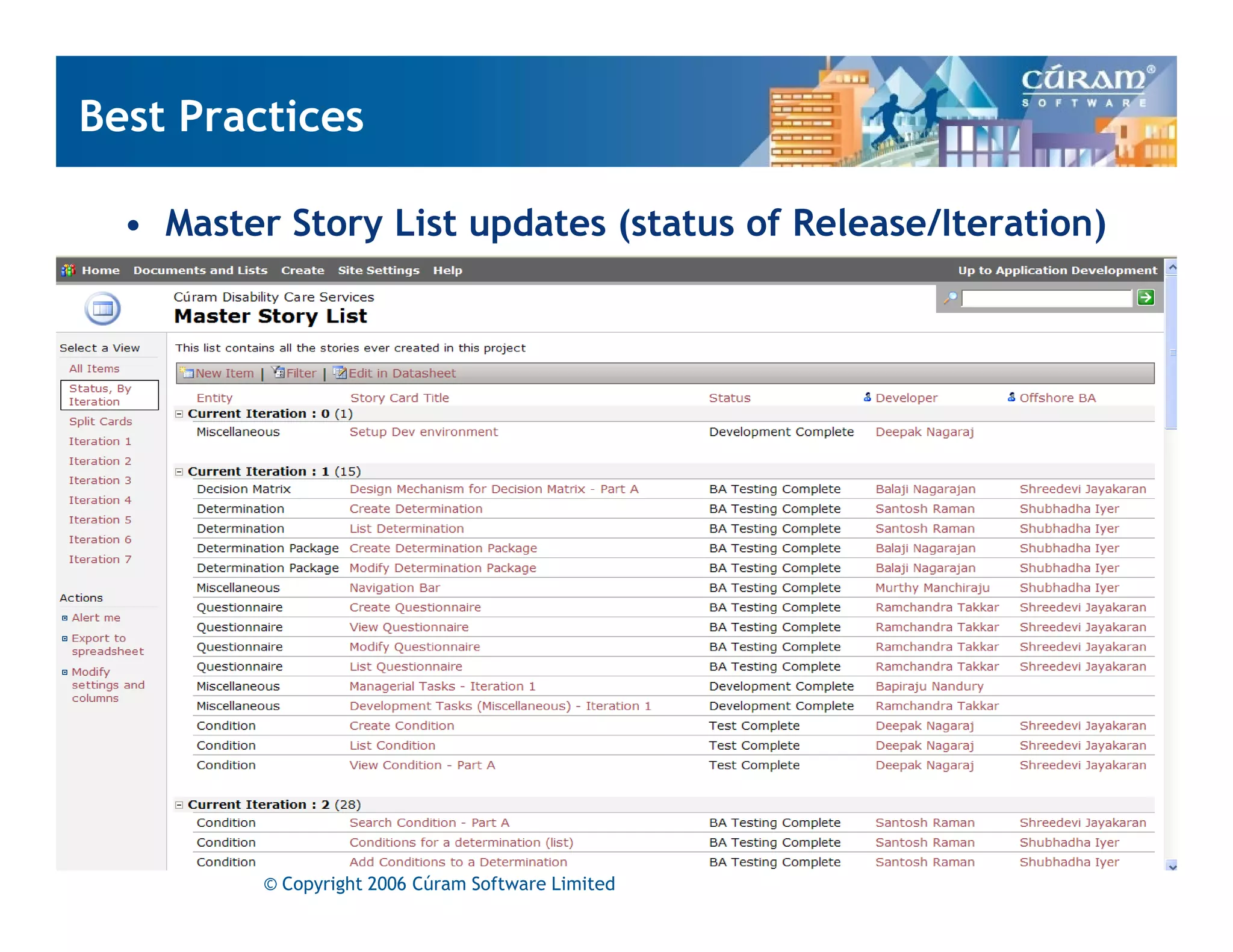Click presence icon beside Offshore BA column
1233x952 pixels.
(x=1011, y=397)
